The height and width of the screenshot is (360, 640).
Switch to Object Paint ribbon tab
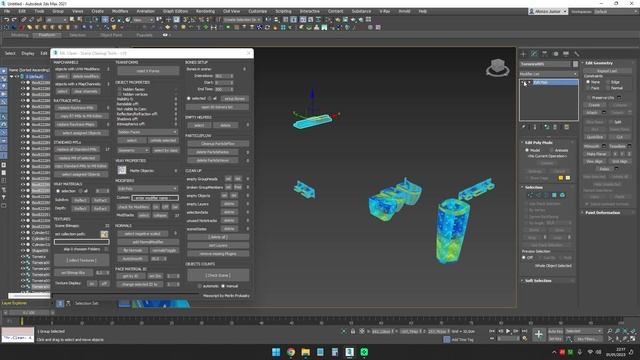pyautogui.click(x=111, y=36)
